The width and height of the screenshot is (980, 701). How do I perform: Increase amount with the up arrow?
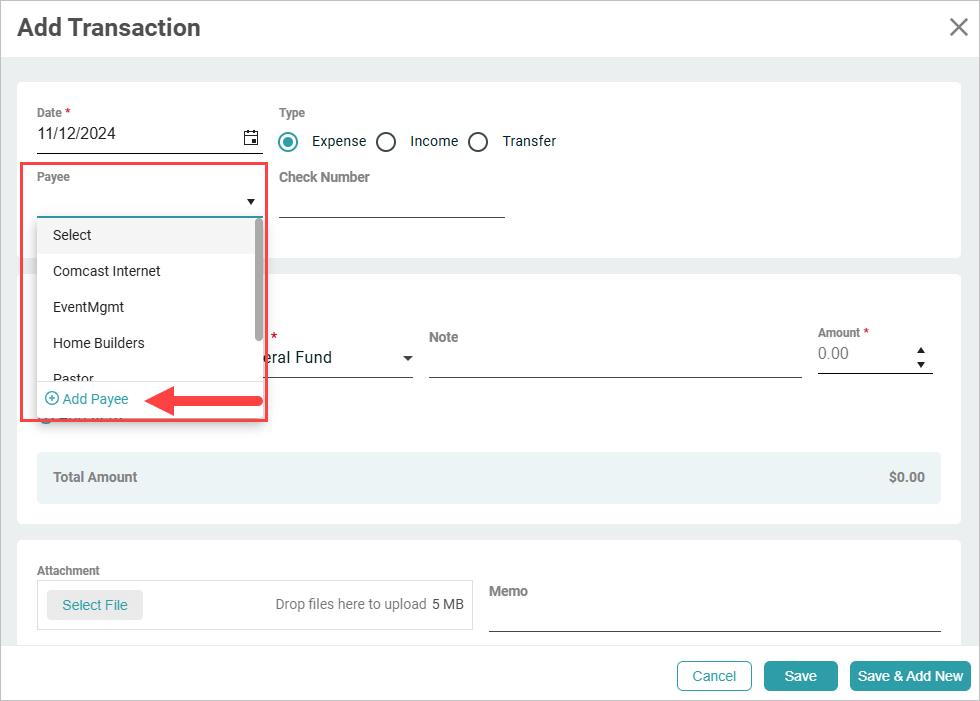tap(921, 350)
